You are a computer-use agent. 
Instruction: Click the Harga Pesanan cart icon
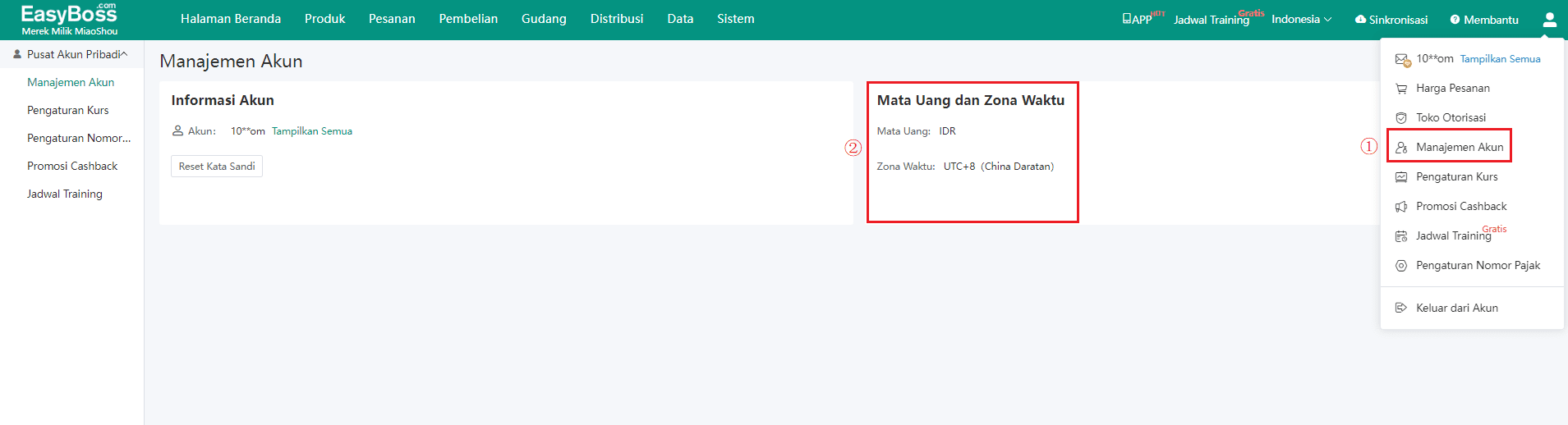coord(1401,89)
